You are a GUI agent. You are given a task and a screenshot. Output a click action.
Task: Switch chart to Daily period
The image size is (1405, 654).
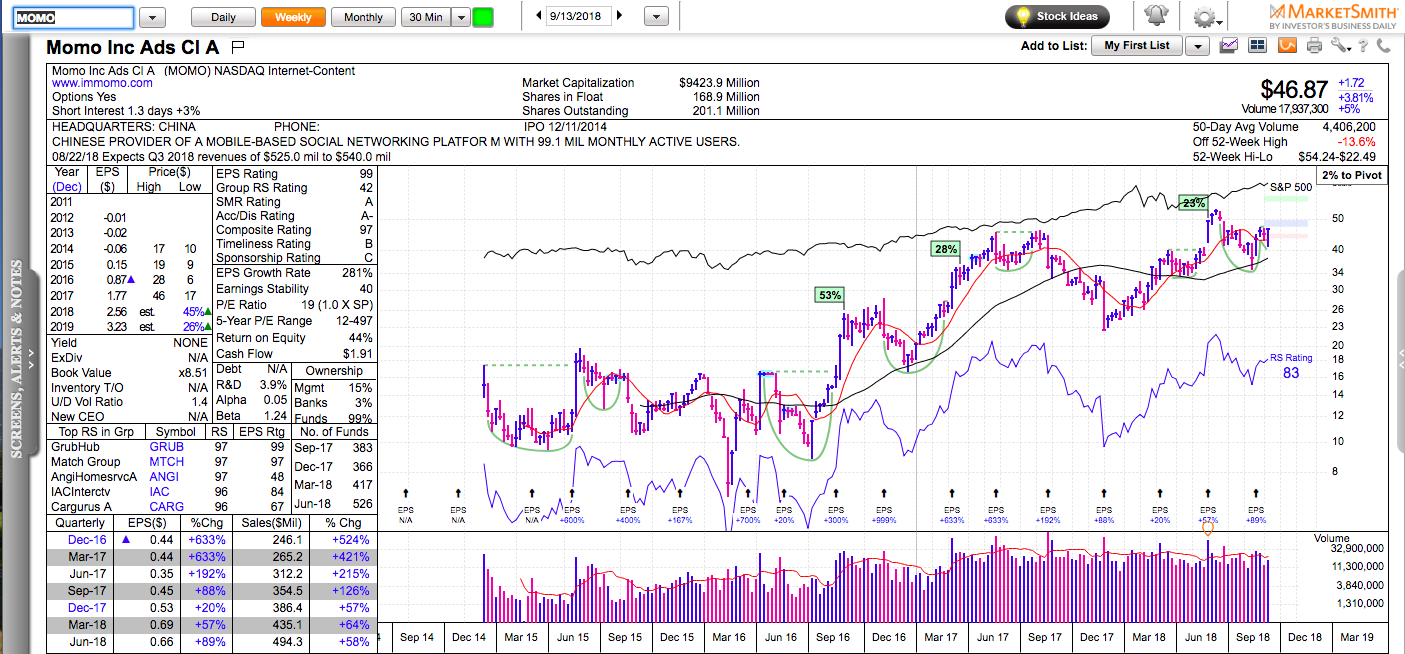(x=223, y=17)
